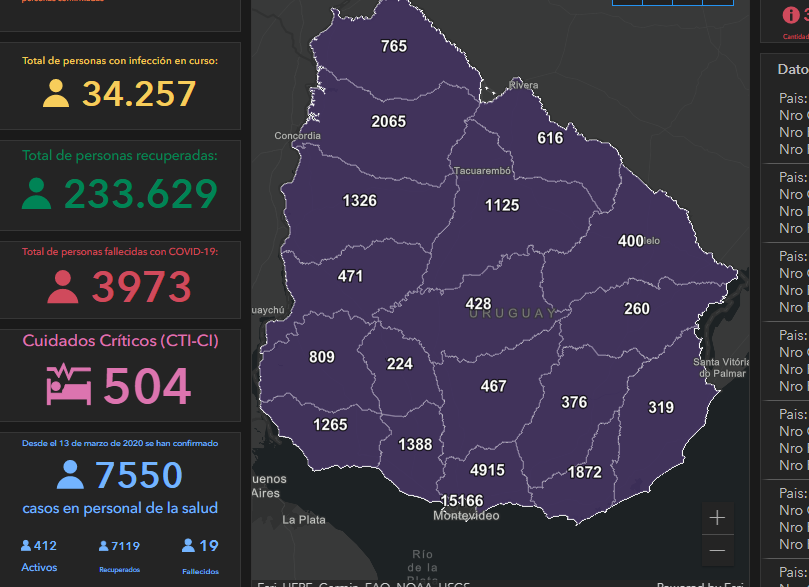Click the small person icon beside health-worker deaths 19
This screenshot has width=809, height=587.
[x=188, y=545]
